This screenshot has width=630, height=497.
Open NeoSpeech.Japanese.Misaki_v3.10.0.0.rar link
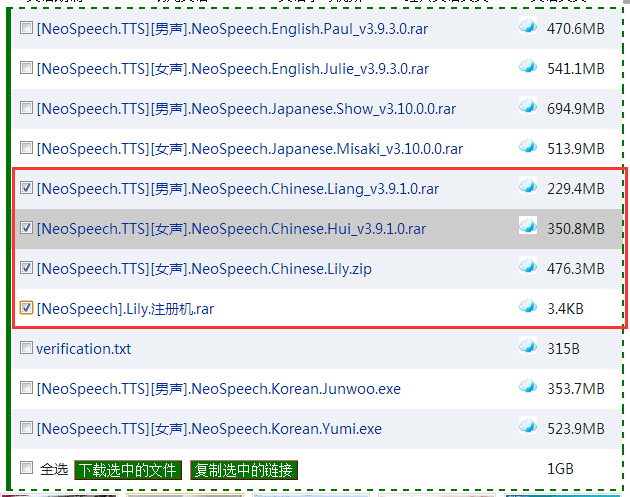250,149
